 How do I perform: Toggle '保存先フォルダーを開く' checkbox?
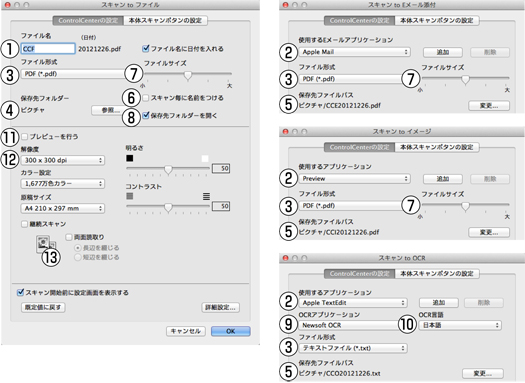(x=146, y=116)
